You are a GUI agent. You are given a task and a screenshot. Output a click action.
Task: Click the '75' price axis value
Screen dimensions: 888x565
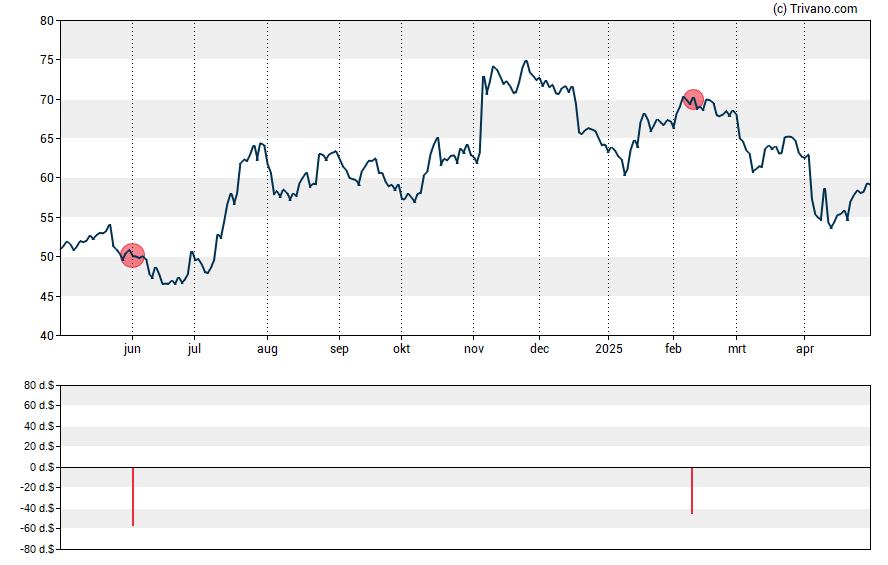point(47,60)
